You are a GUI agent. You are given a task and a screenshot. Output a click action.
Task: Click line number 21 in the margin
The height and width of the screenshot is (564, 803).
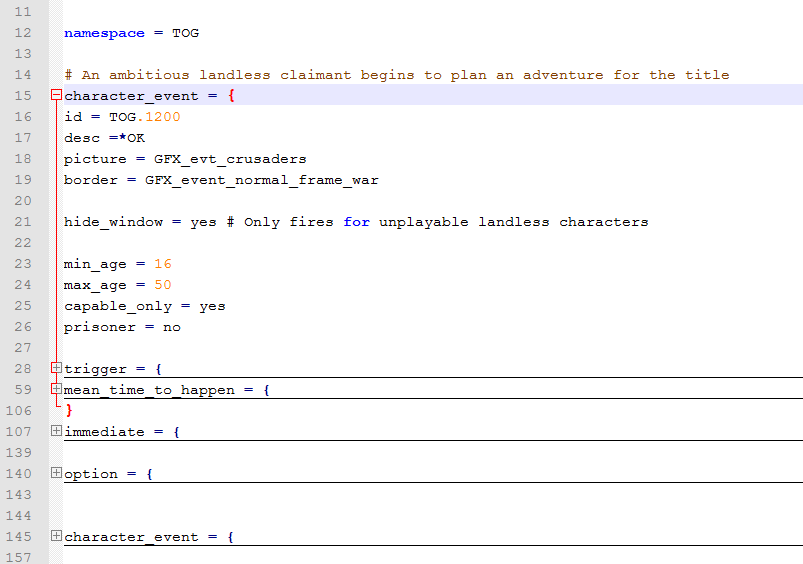point(24,222)
